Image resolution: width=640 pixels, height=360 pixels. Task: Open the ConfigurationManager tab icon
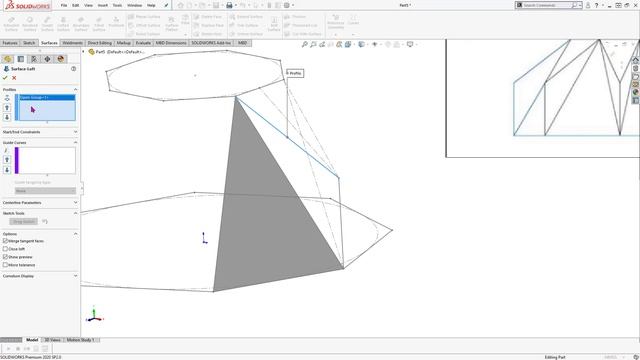(34, 59)
